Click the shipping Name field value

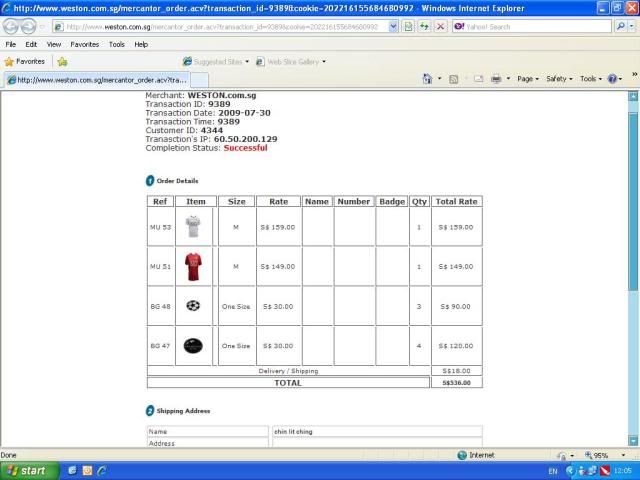pyautogui.click(x=377, y=431)
